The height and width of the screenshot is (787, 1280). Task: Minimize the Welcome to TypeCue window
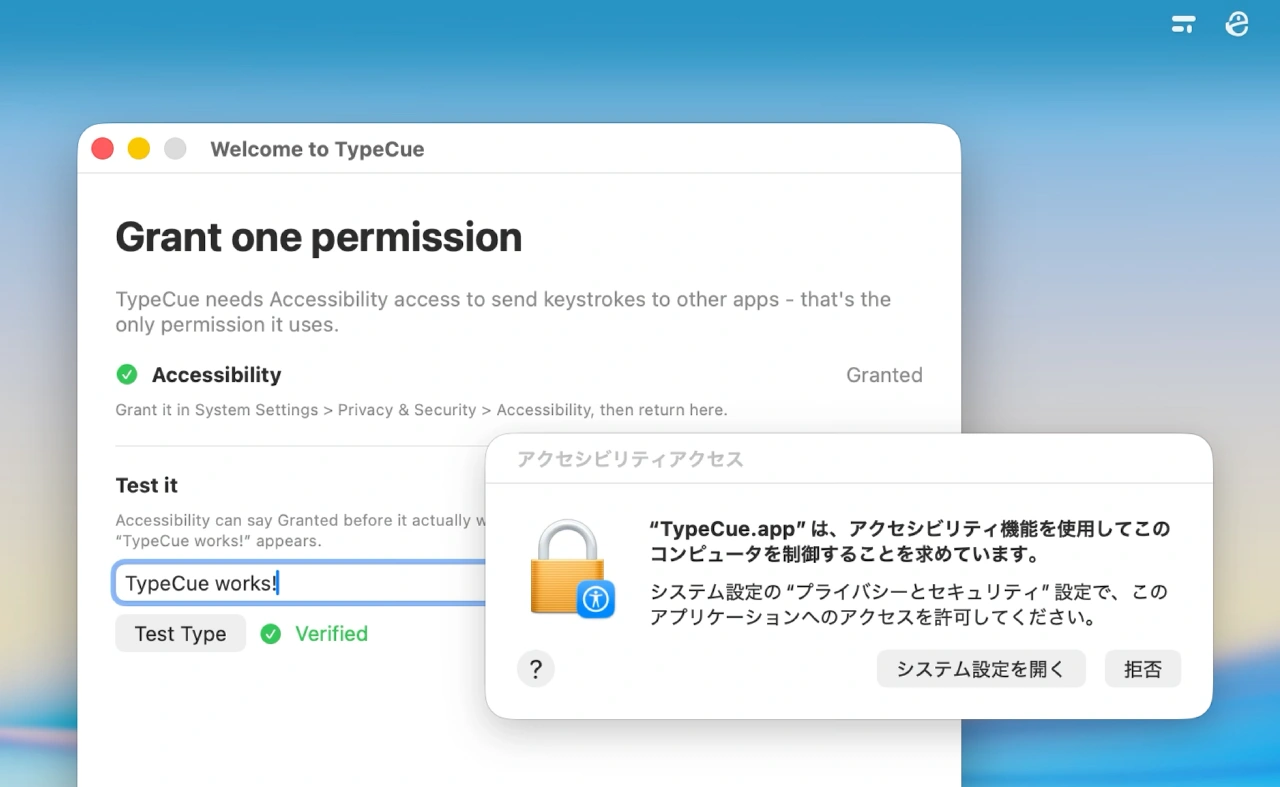(139, 149)
